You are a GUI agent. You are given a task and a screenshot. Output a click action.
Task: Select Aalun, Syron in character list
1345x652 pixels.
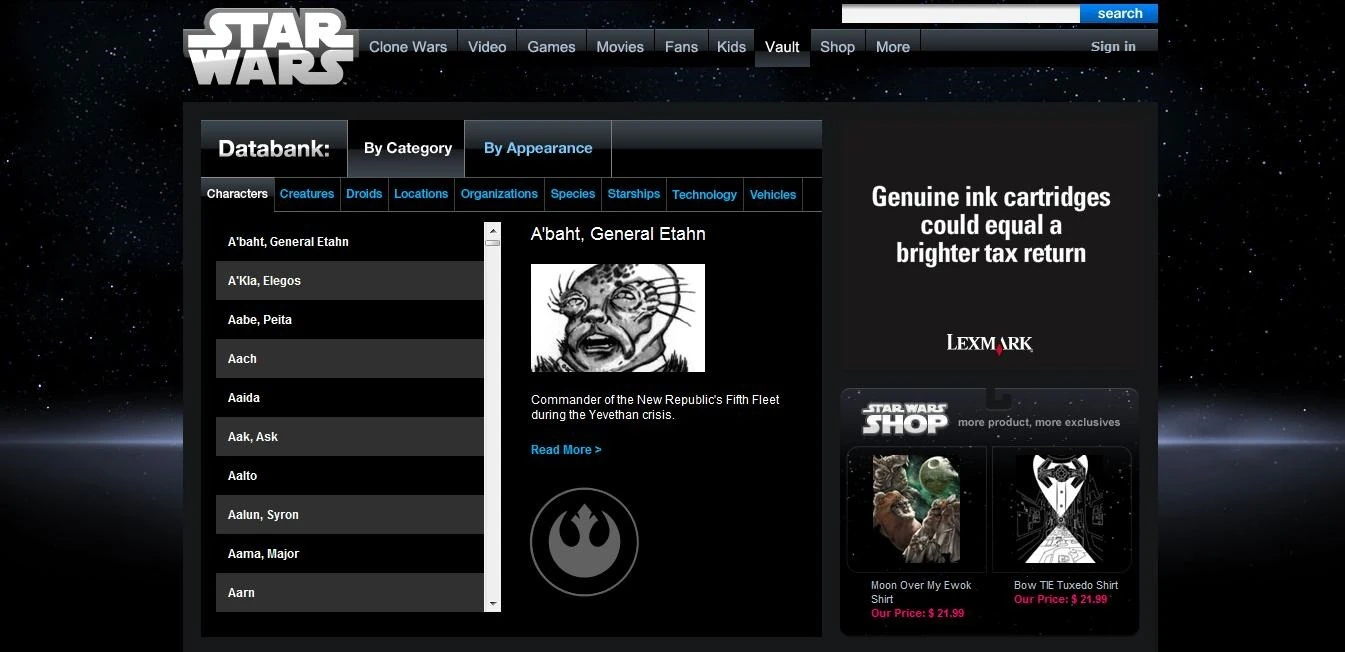(350, 515)
